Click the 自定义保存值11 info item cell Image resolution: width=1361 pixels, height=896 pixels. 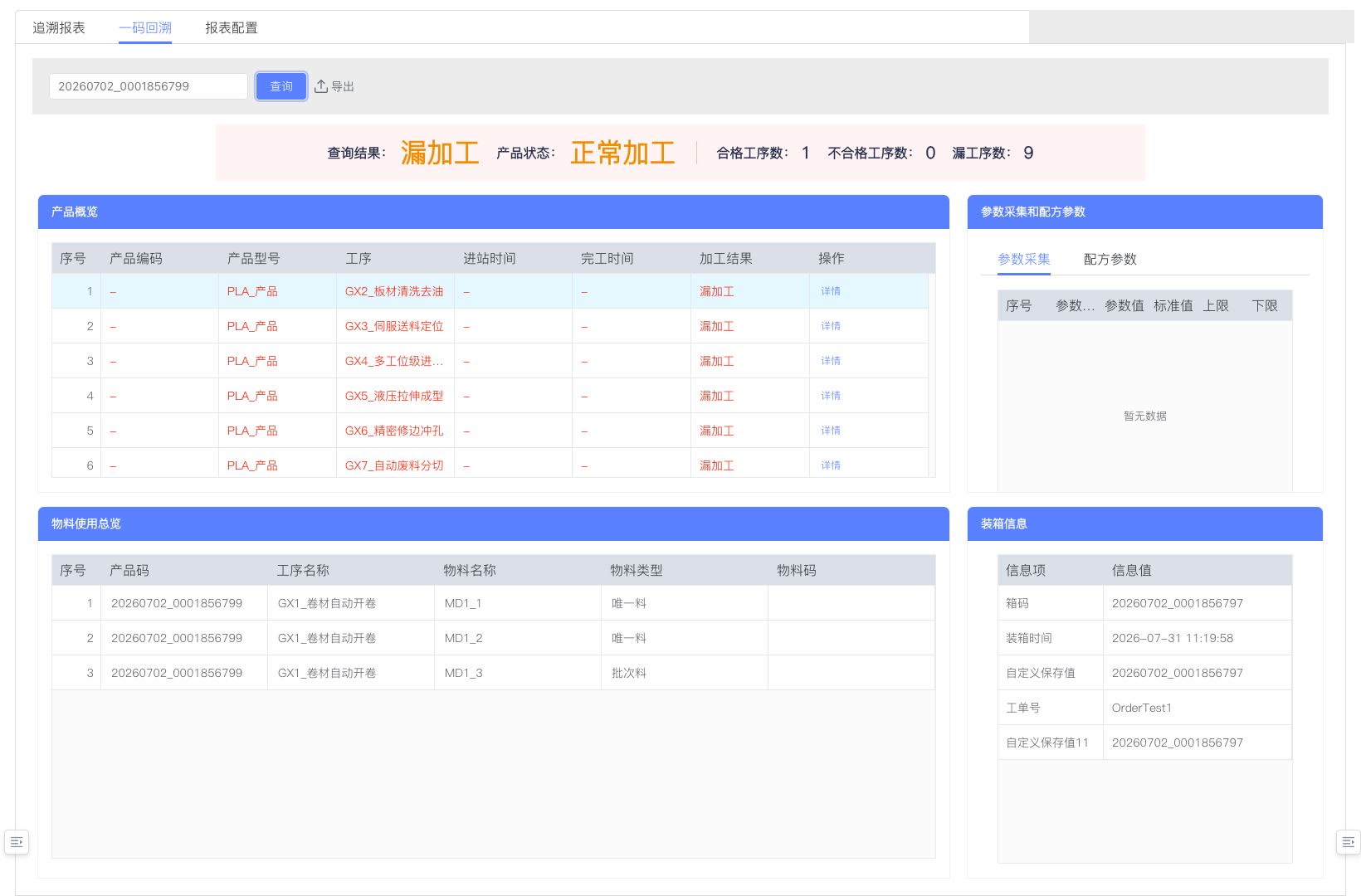(1051, 743)
